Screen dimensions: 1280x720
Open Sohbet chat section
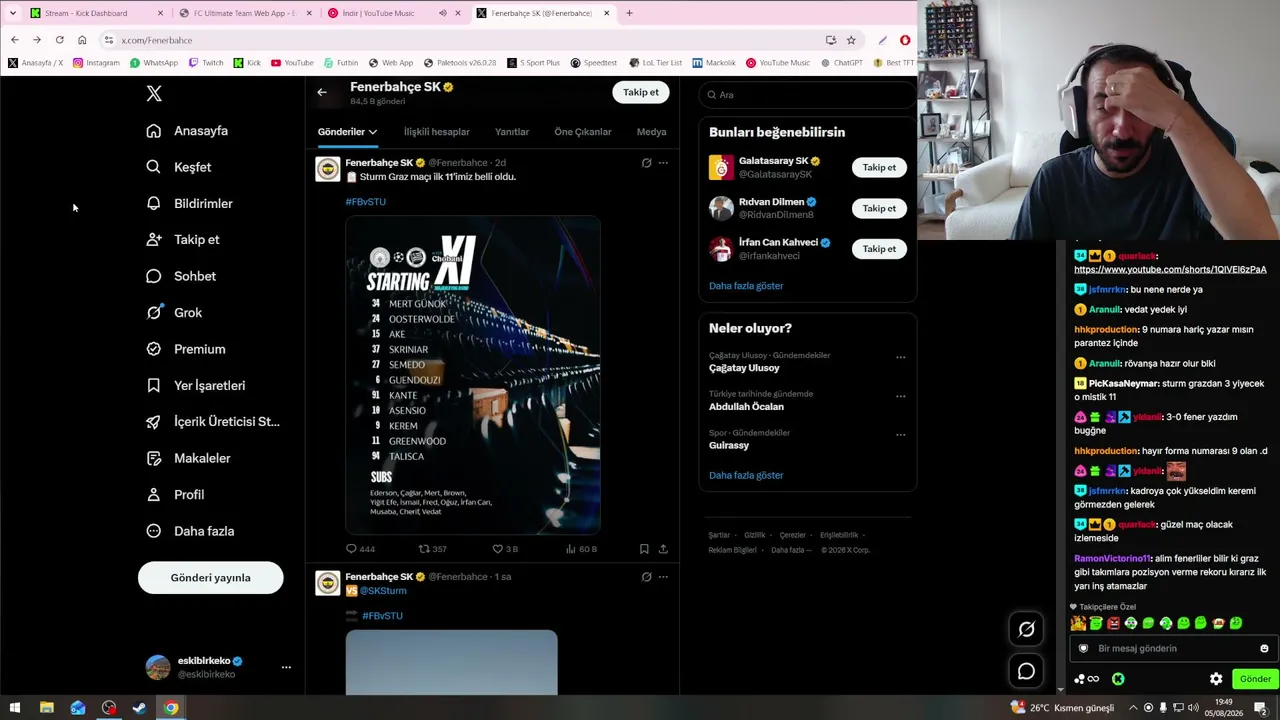click(181, 276)
